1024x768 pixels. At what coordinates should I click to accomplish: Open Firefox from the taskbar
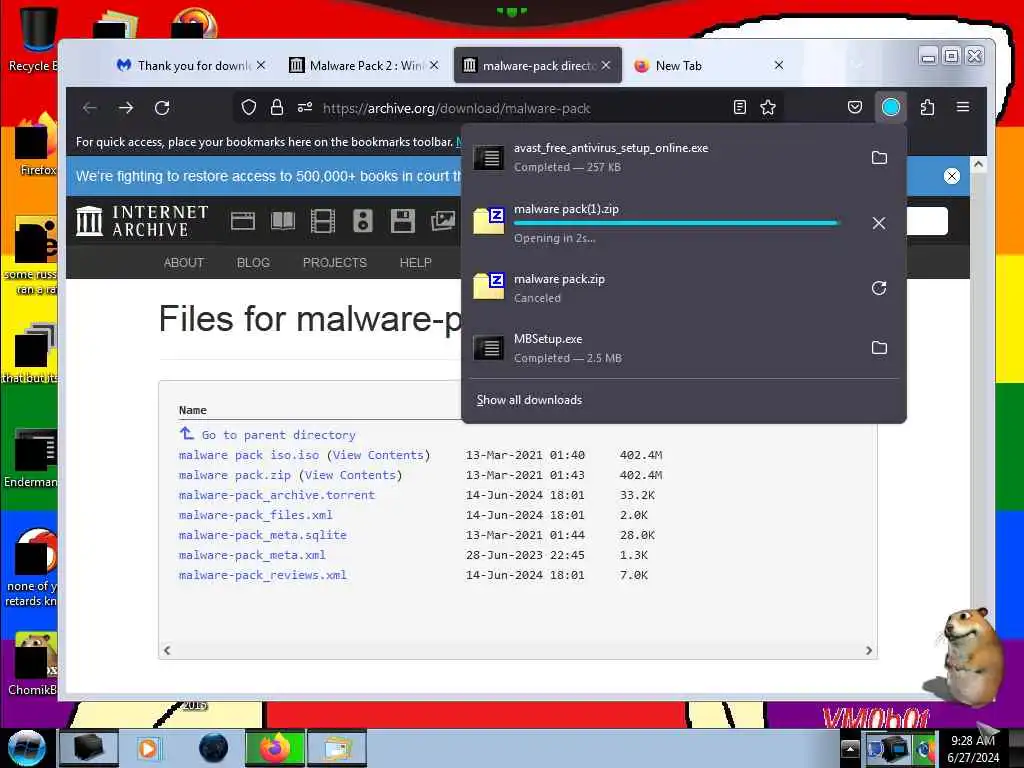point(274,748)
